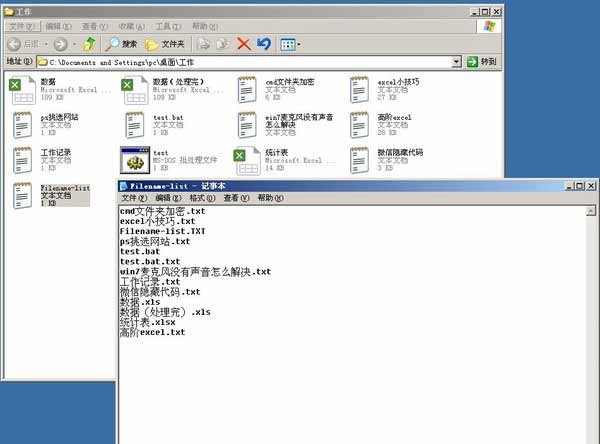Viewport: 600px width, 444px height.
Task: Select the win7麦克风没有声音 text file icon
Action: pos(247,125)
